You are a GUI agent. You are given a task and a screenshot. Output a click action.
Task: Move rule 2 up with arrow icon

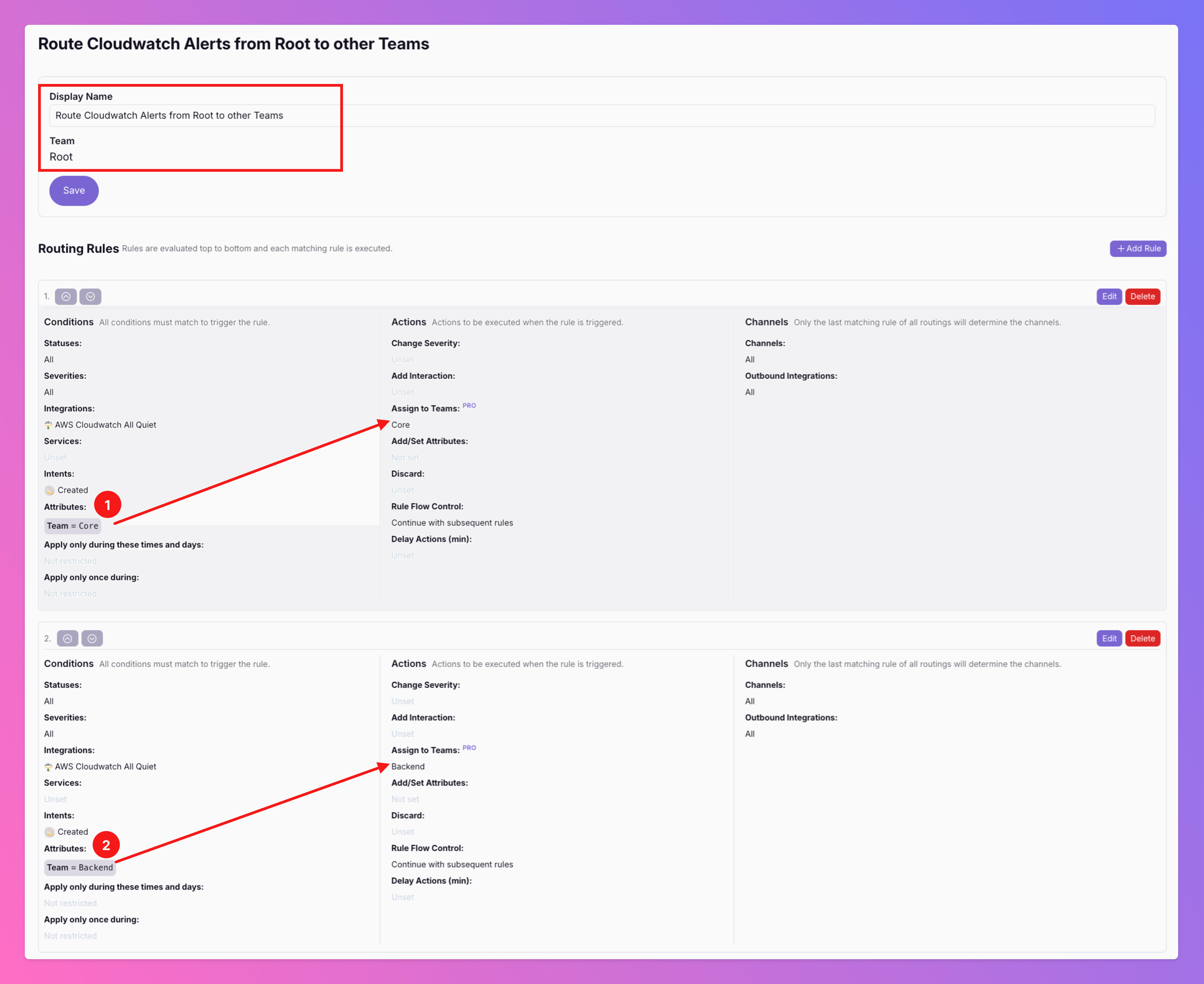pos(68,638)
